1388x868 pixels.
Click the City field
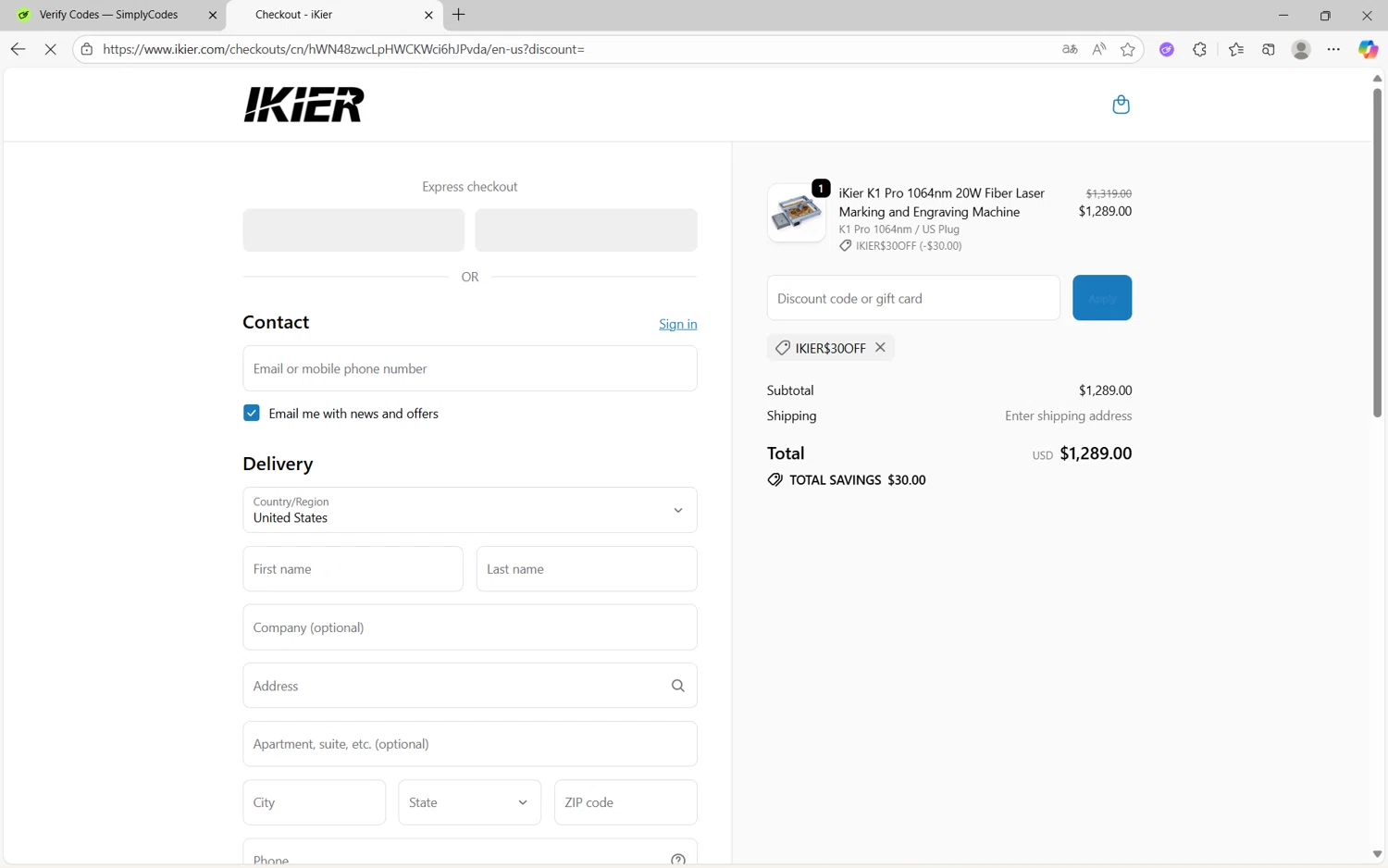315,802
